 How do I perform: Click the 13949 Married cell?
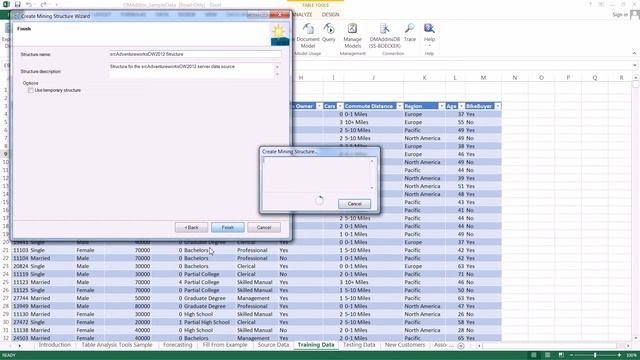tap(32, 306)
